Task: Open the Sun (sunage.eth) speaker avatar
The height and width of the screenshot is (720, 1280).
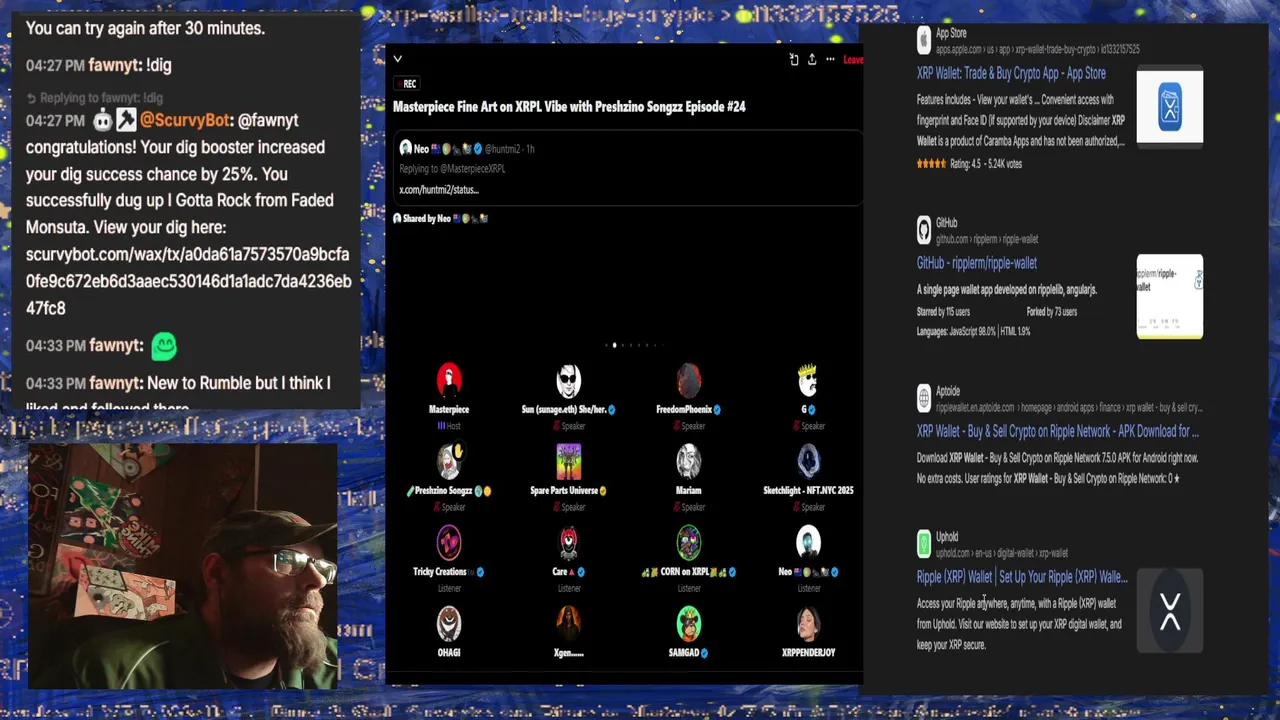Action: [x=569, y=380]
